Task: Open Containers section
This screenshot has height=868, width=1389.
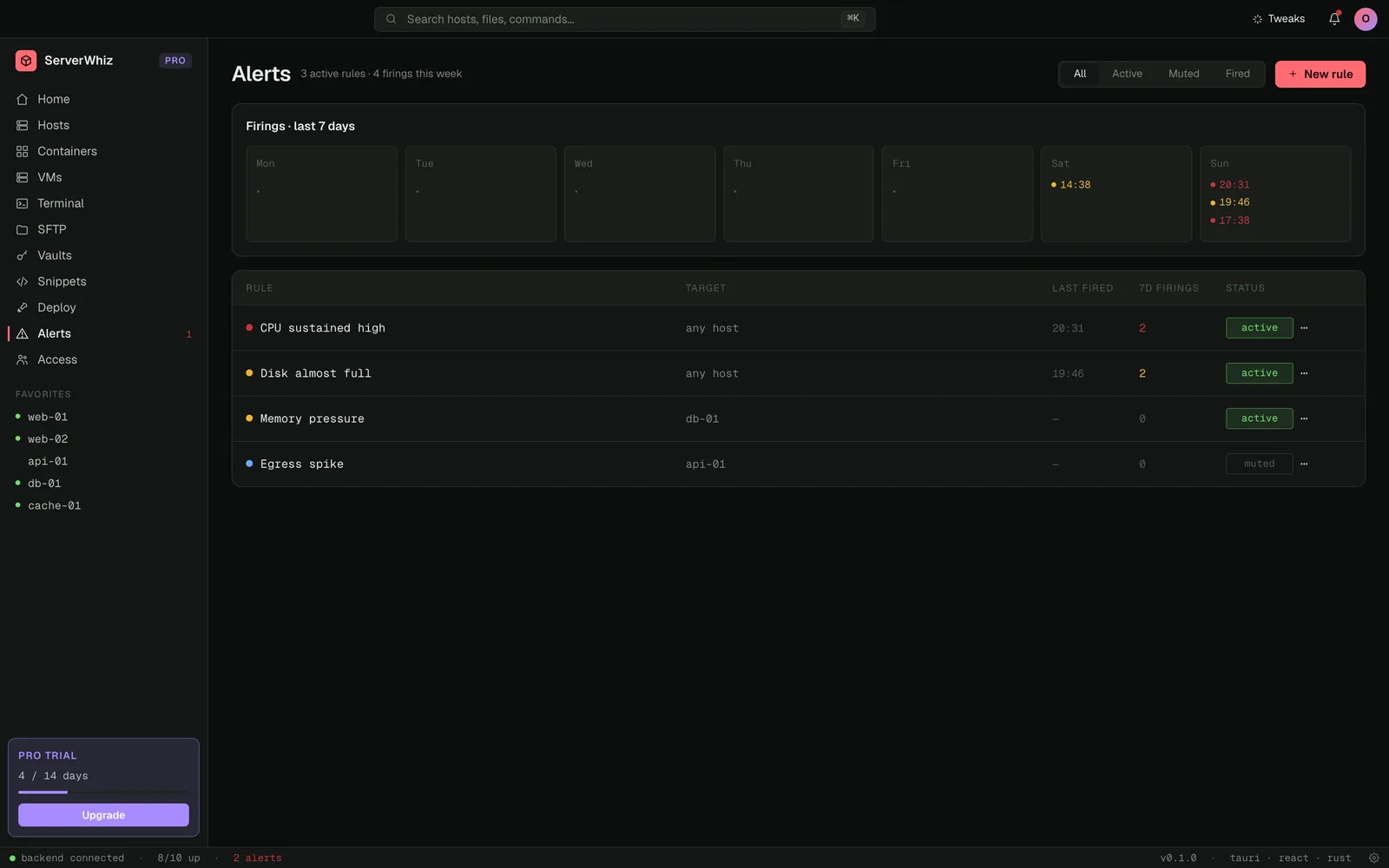Action: tap(103, 151)
